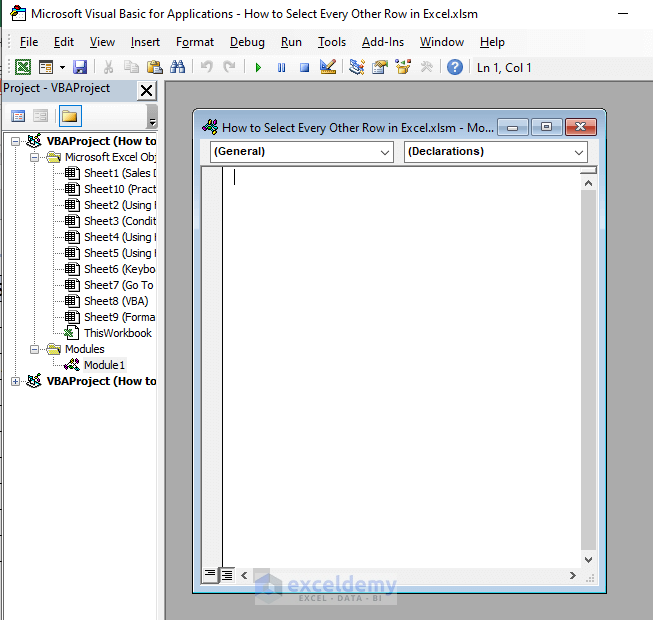
Task: Toggle the Folders view button in the Project pane
Action: pyautogui.click(x=70, y=116)
